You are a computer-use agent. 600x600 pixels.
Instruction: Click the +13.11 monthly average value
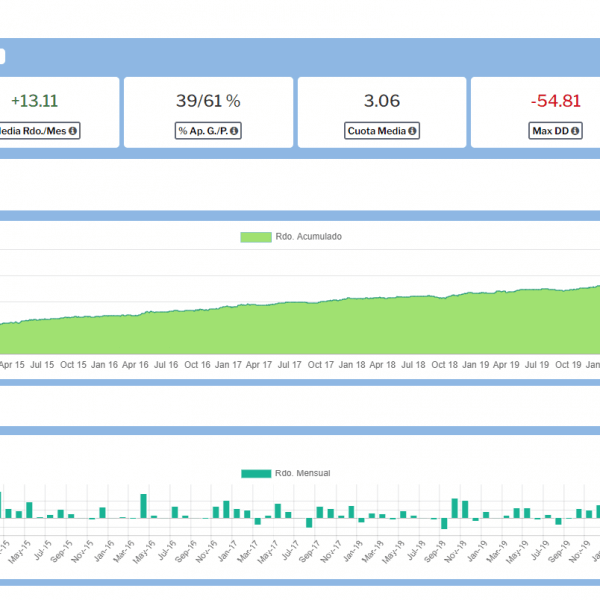click(x=34, y=101)
